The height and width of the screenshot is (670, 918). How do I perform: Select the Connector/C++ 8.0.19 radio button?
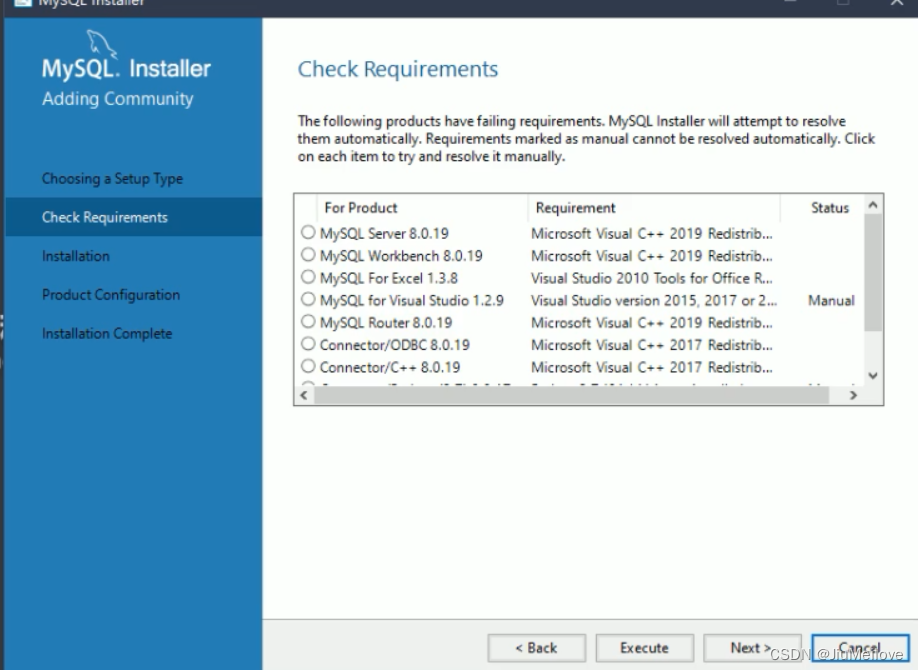[308, 366]
